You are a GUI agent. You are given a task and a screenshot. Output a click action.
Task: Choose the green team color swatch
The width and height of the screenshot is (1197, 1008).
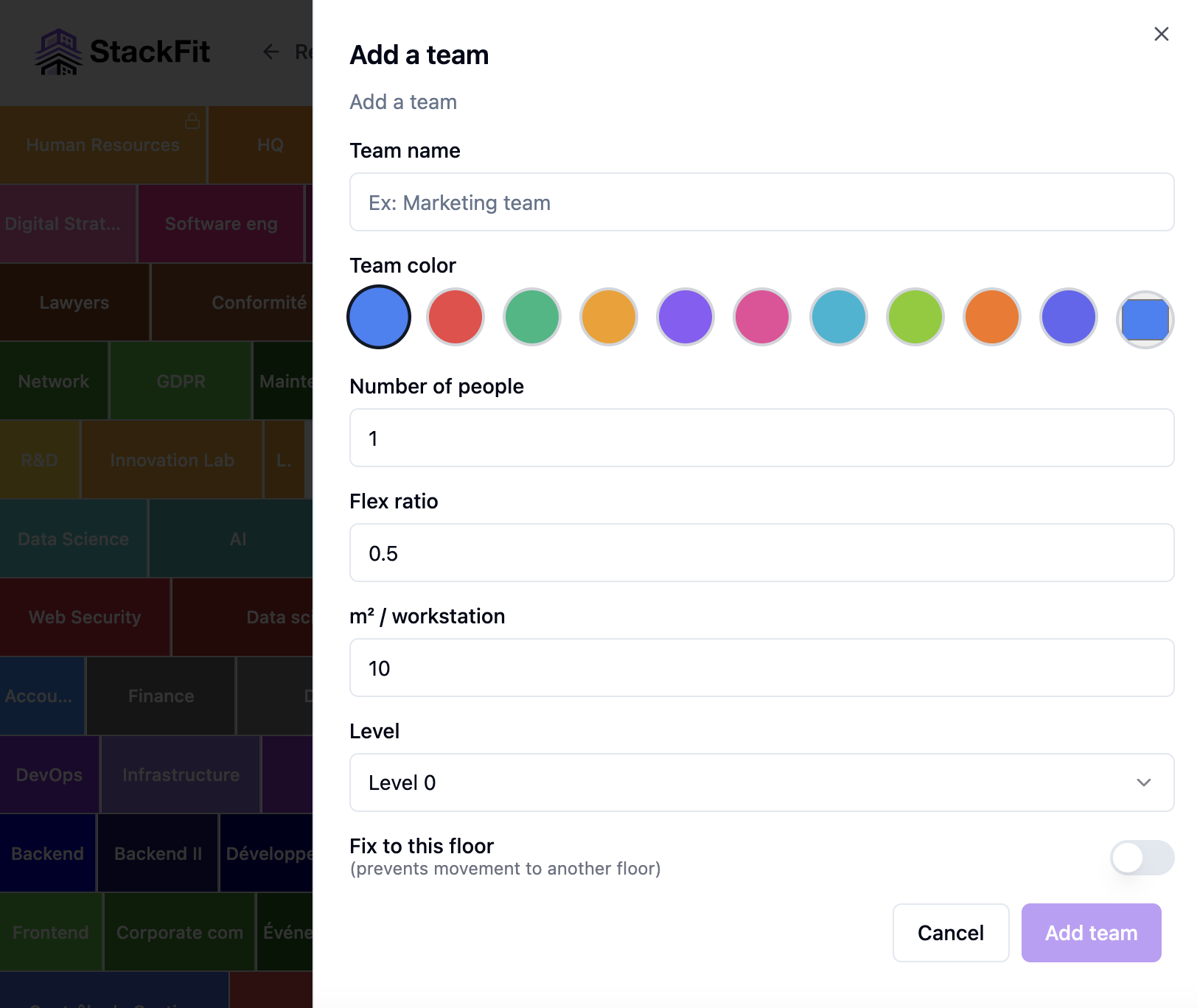532,317
